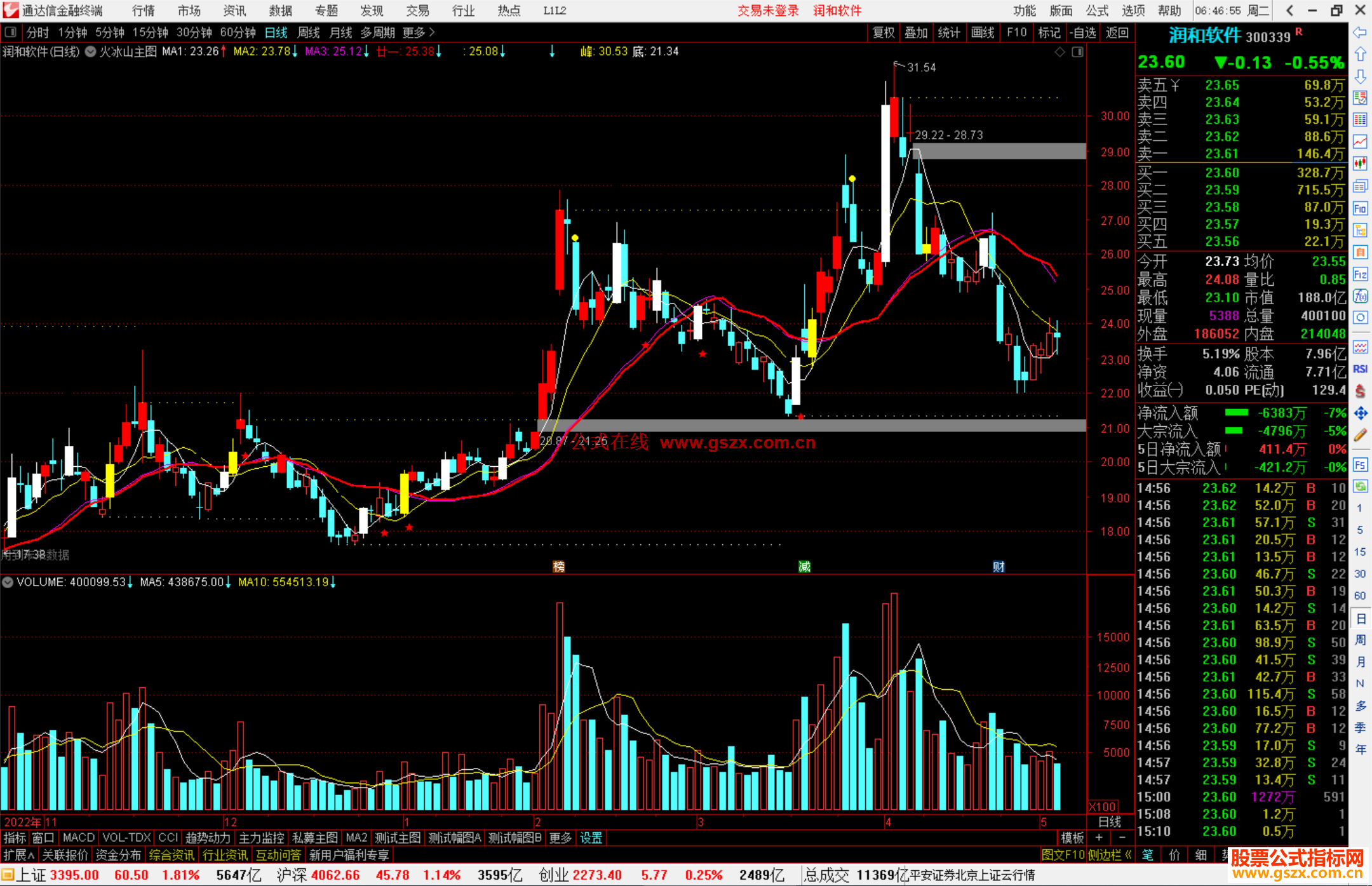Toggle the circle beside 火冰山主图 indicator
This screenshot has width=1372, height=886.
click(x=91, y=52)
